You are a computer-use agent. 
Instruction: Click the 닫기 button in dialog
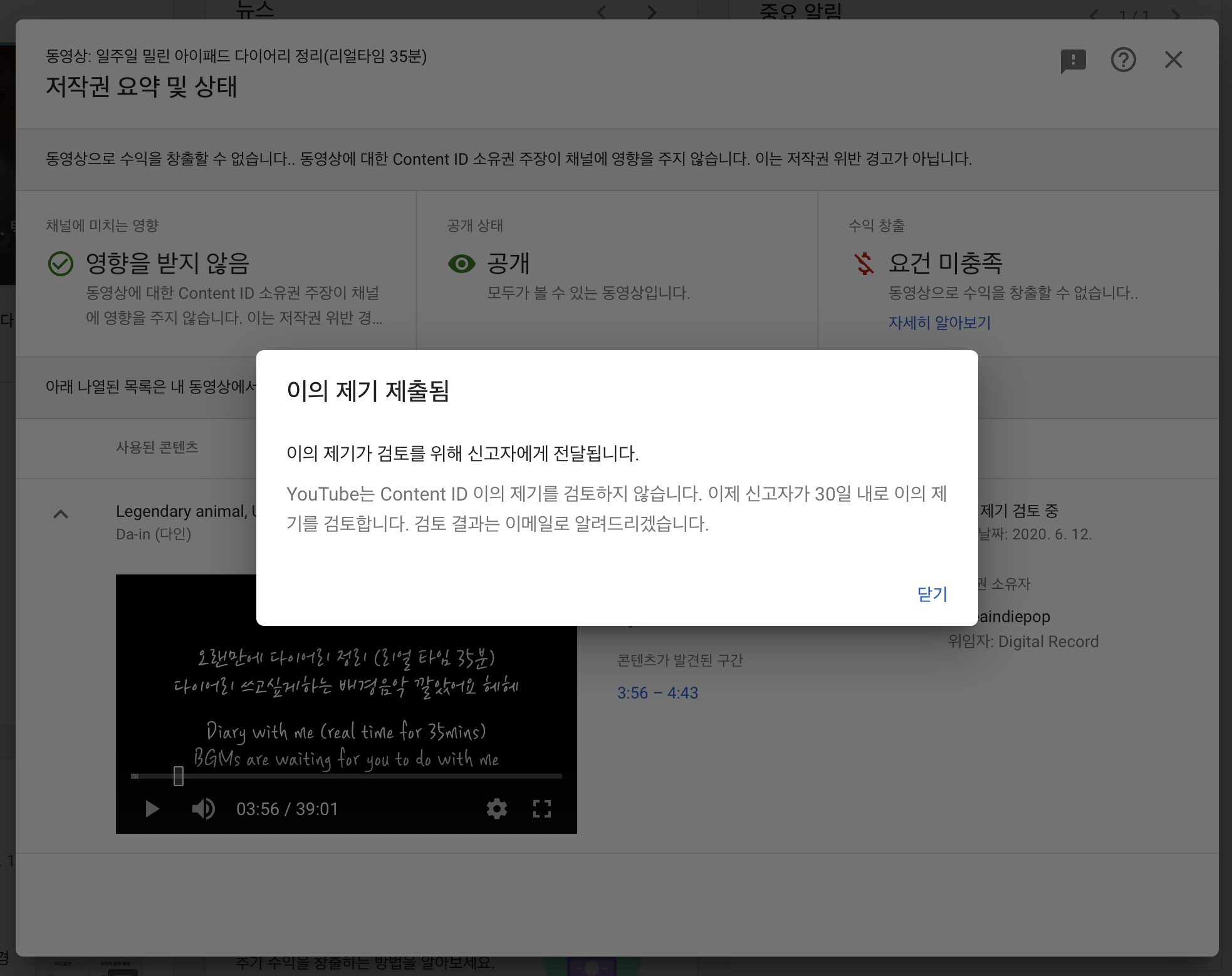(x=932, y=594)
